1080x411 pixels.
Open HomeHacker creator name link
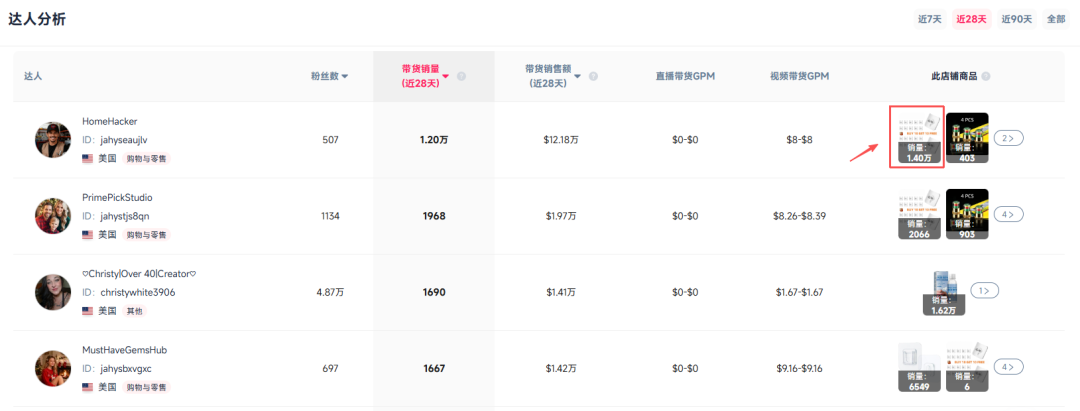click(x=109, y=121)
